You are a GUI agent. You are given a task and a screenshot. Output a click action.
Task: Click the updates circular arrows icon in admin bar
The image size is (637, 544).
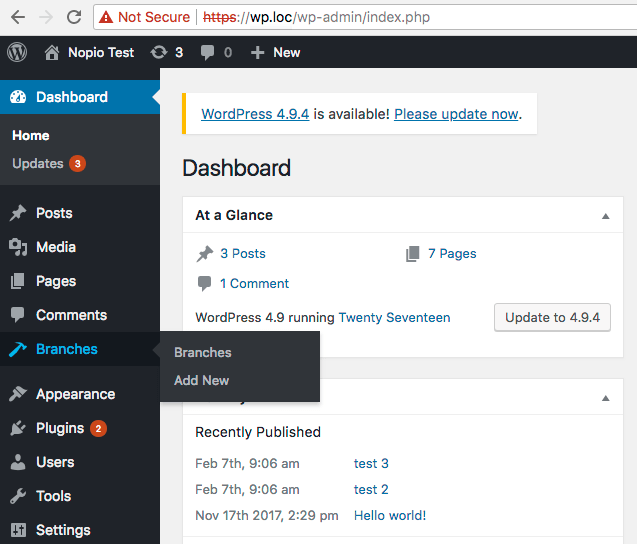tap(159, 52)
